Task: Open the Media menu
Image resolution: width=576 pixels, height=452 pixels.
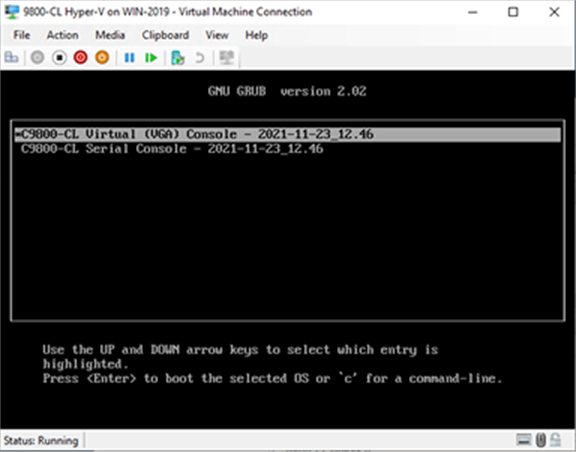Action: tap(110, 35)
